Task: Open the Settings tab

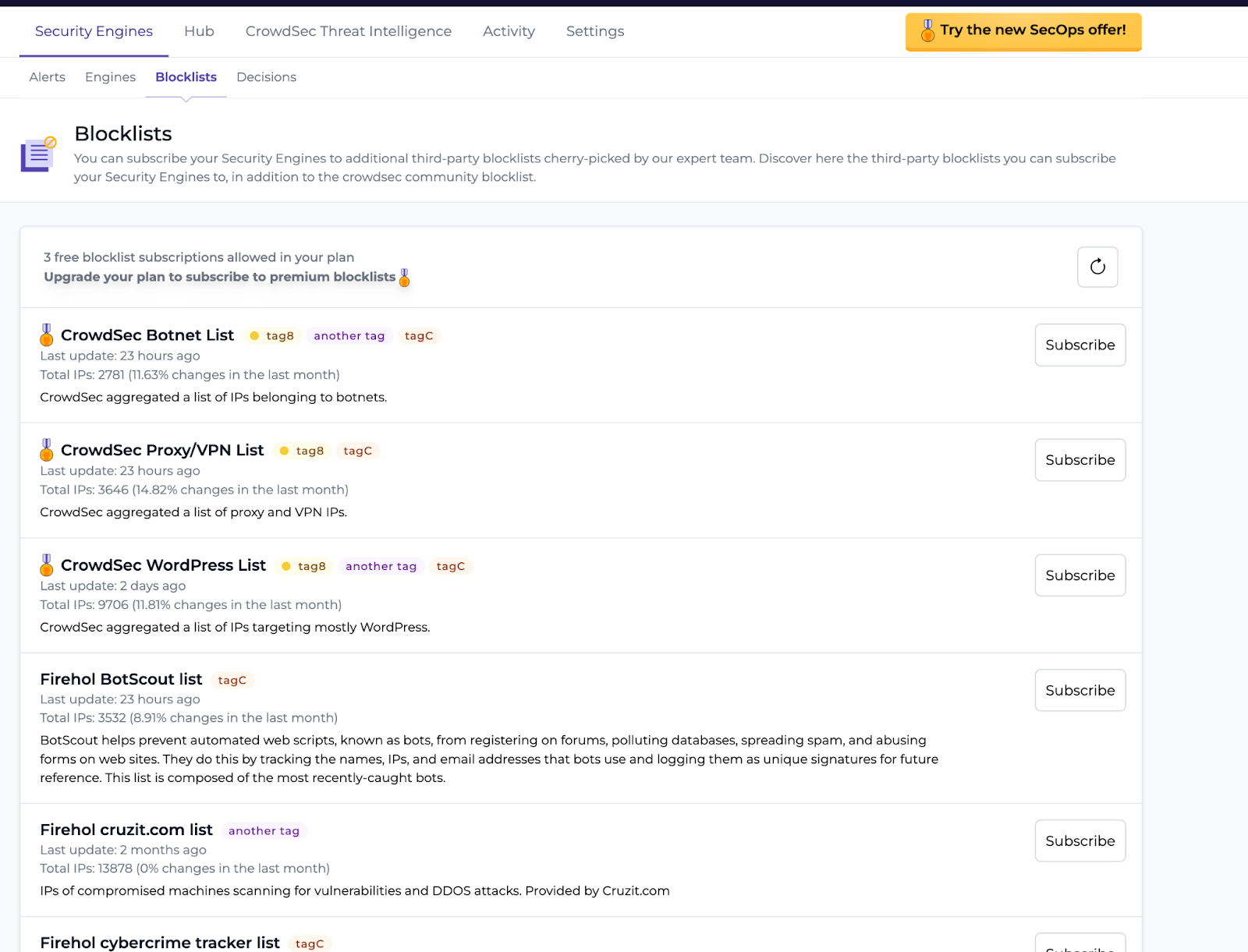Action: 595,31
